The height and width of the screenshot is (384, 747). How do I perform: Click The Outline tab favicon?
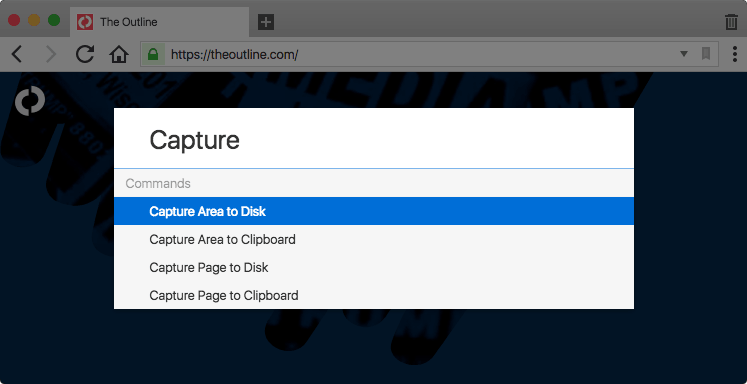[85, 22]
